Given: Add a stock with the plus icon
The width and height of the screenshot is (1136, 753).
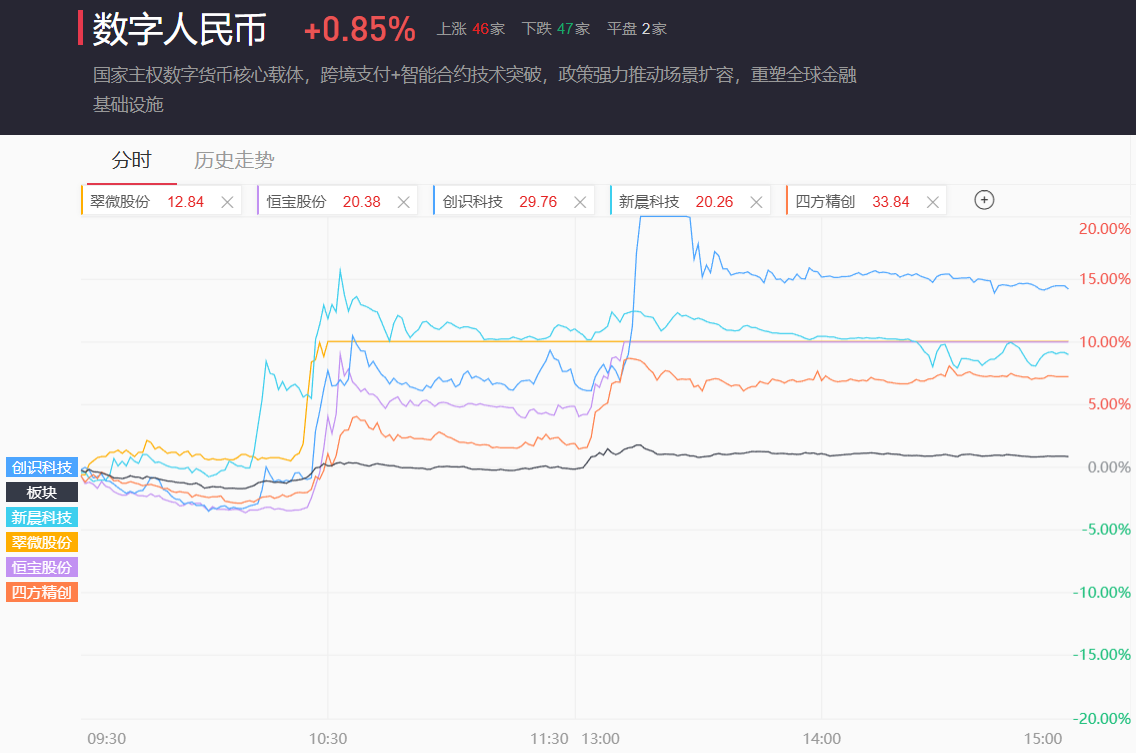Looking at the screenshot, I should 984,200.
